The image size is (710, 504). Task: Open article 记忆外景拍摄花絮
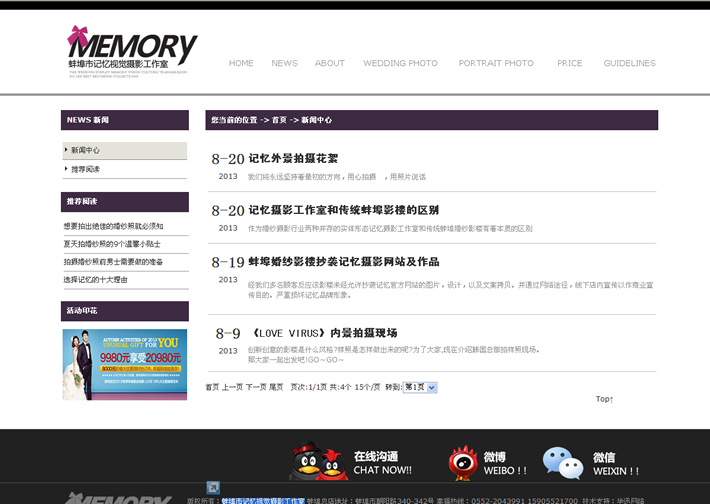click(x=292, y=158)
